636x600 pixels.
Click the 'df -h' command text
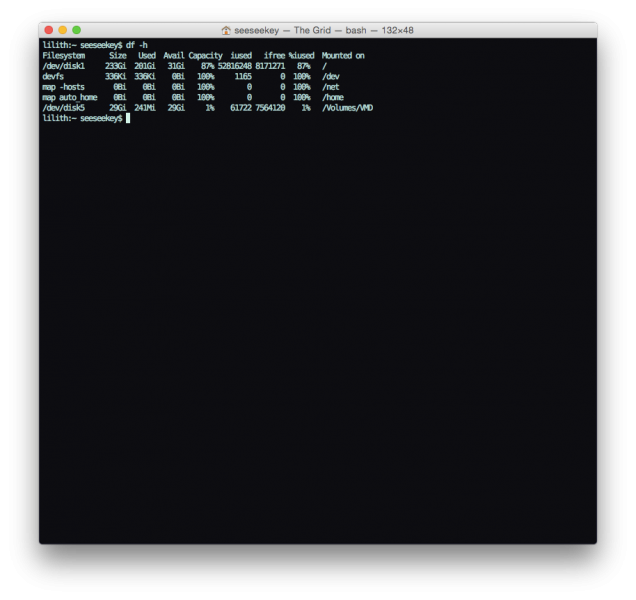pyautogui.click(x=137, y=45)
